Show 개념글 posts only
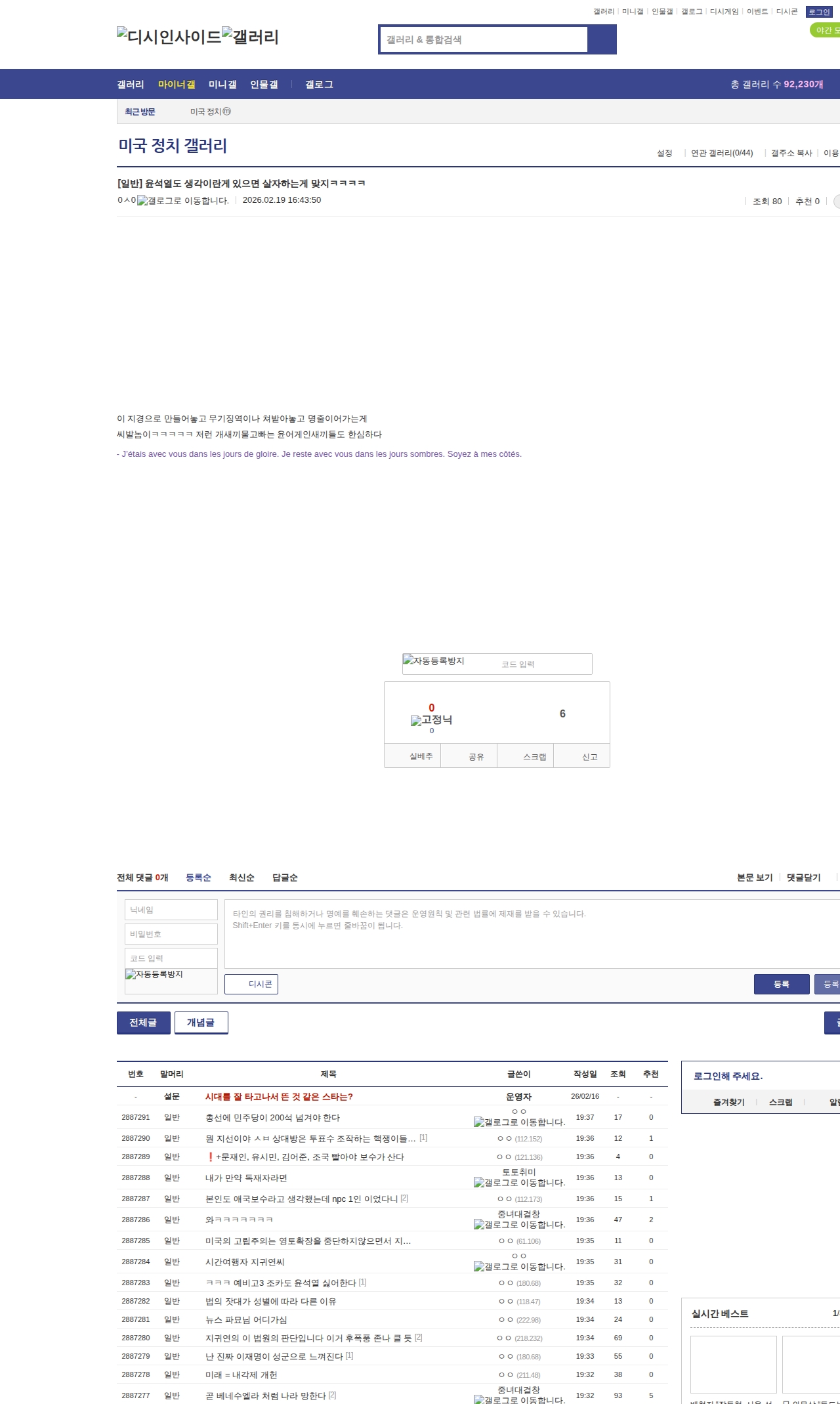This screenshot has width=840, height=1404. tap(201, 1023)
